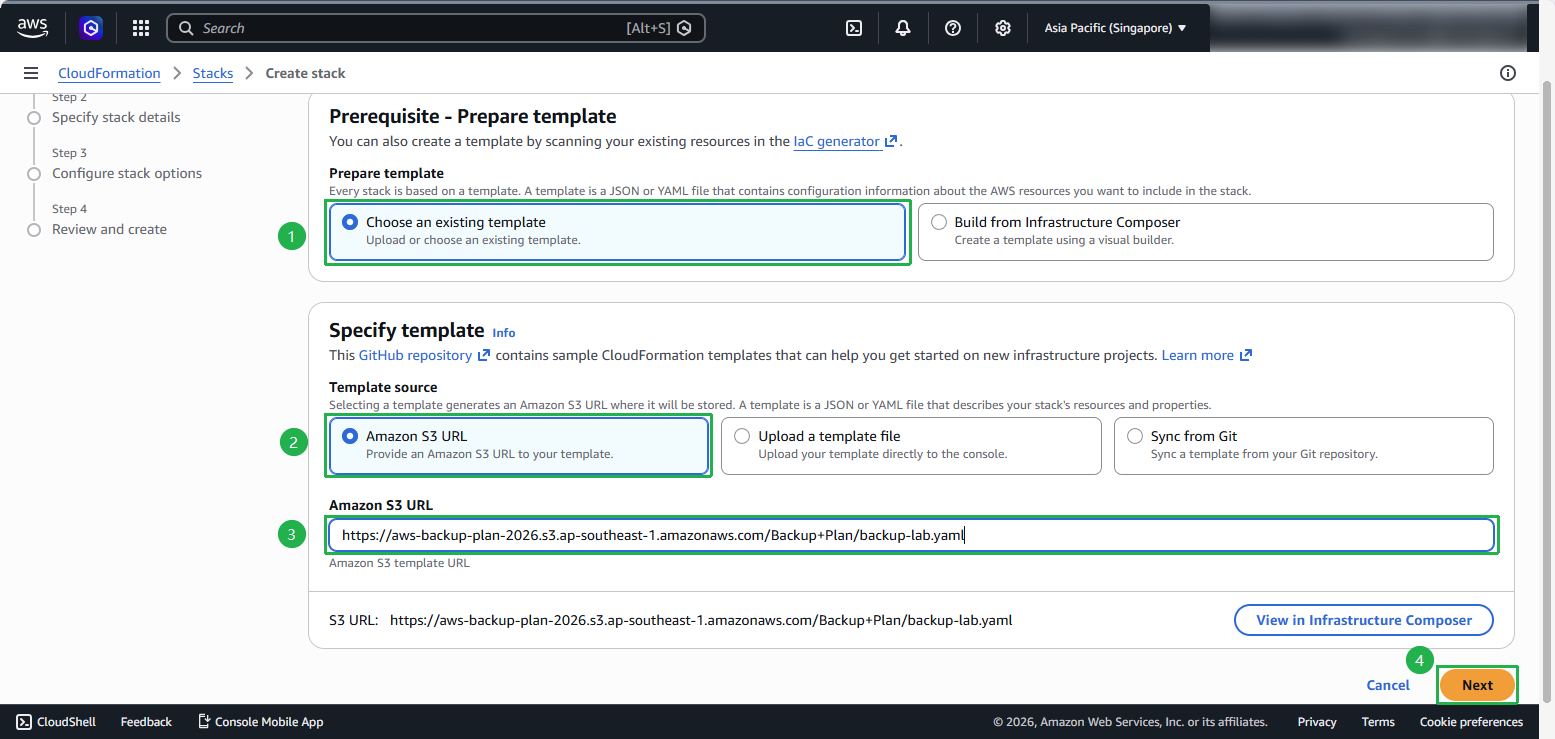1555x739 pixels.
Task: Open the services grid menu icon
Action: [141, 28]
